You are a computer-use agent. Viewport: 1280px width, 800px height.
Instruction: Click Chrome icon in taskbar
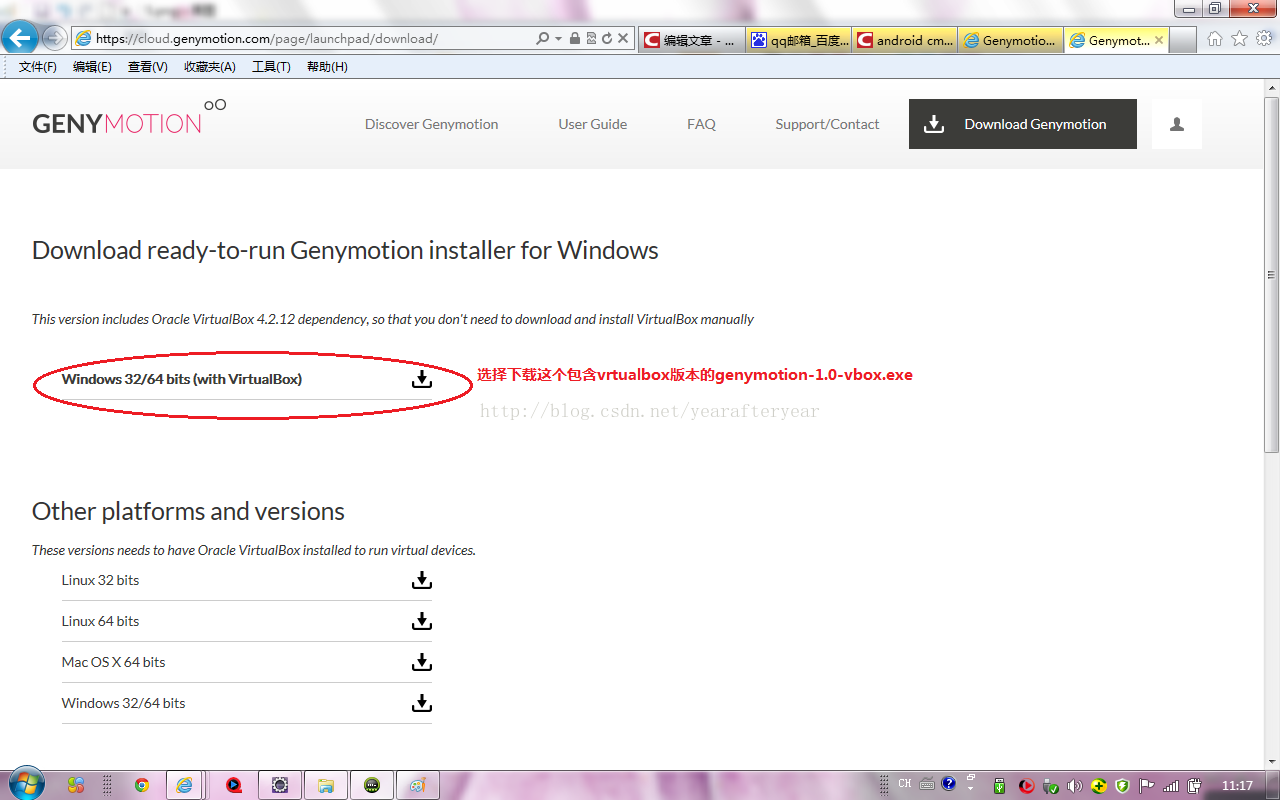(142, 785)
